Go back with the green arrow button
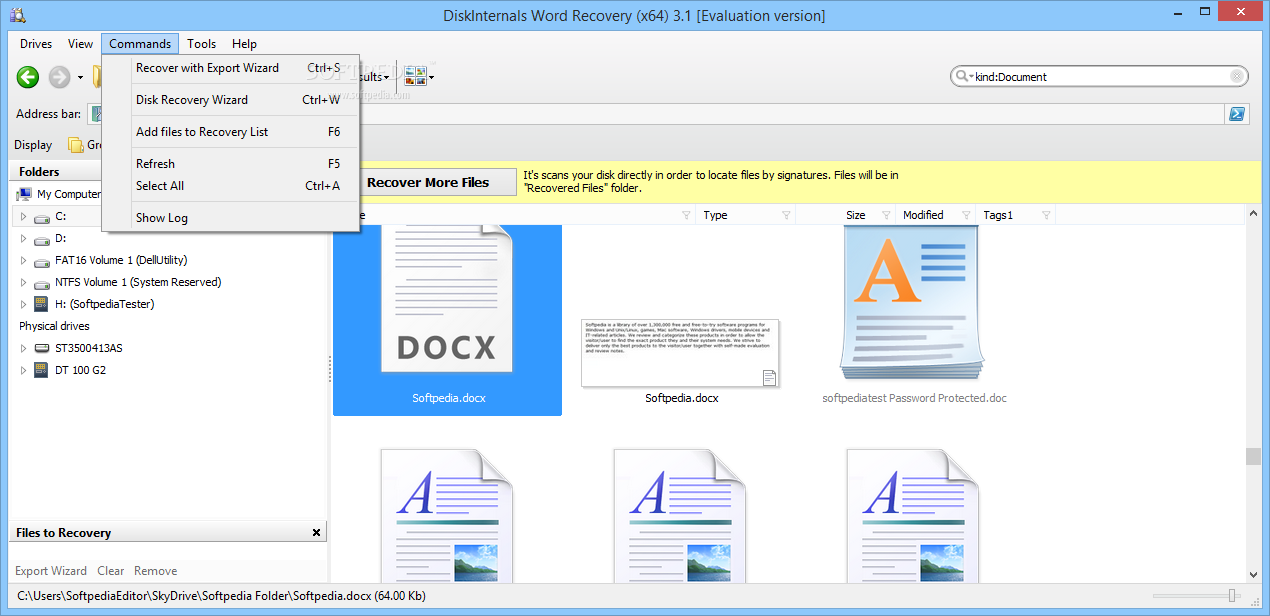 (x=28, y=77)
